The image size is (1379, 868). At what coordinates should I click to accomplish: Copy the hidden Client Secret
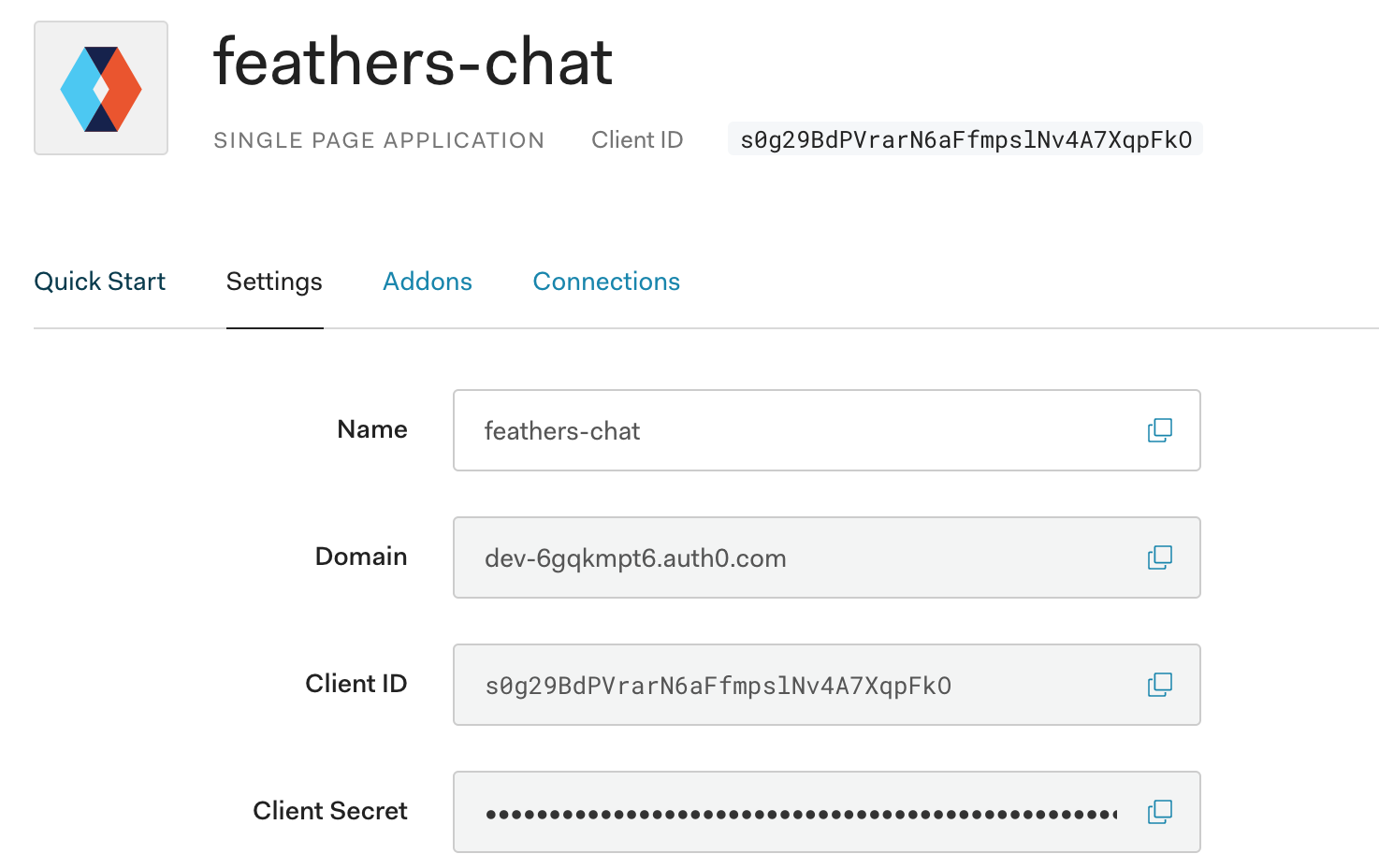pos(1159,811)
